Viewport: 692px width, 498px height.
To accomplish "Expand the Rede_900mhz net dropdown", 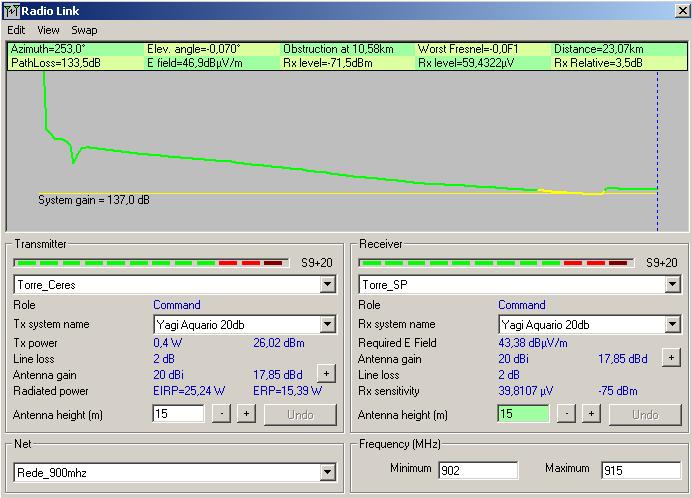I will [x=327, y=473].
